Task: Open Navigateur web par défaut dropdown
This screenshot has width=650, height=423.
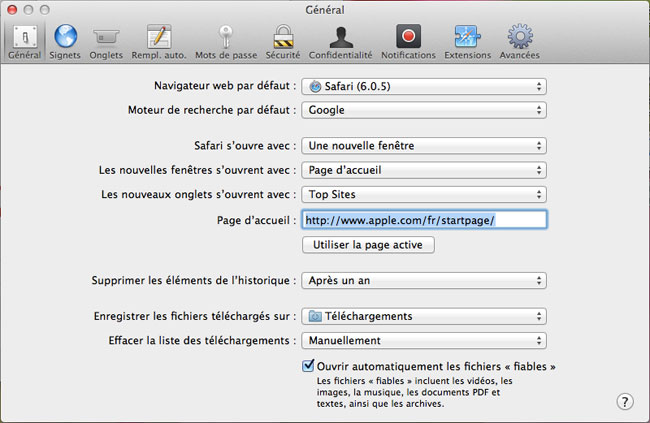Action: coord(424,86)
